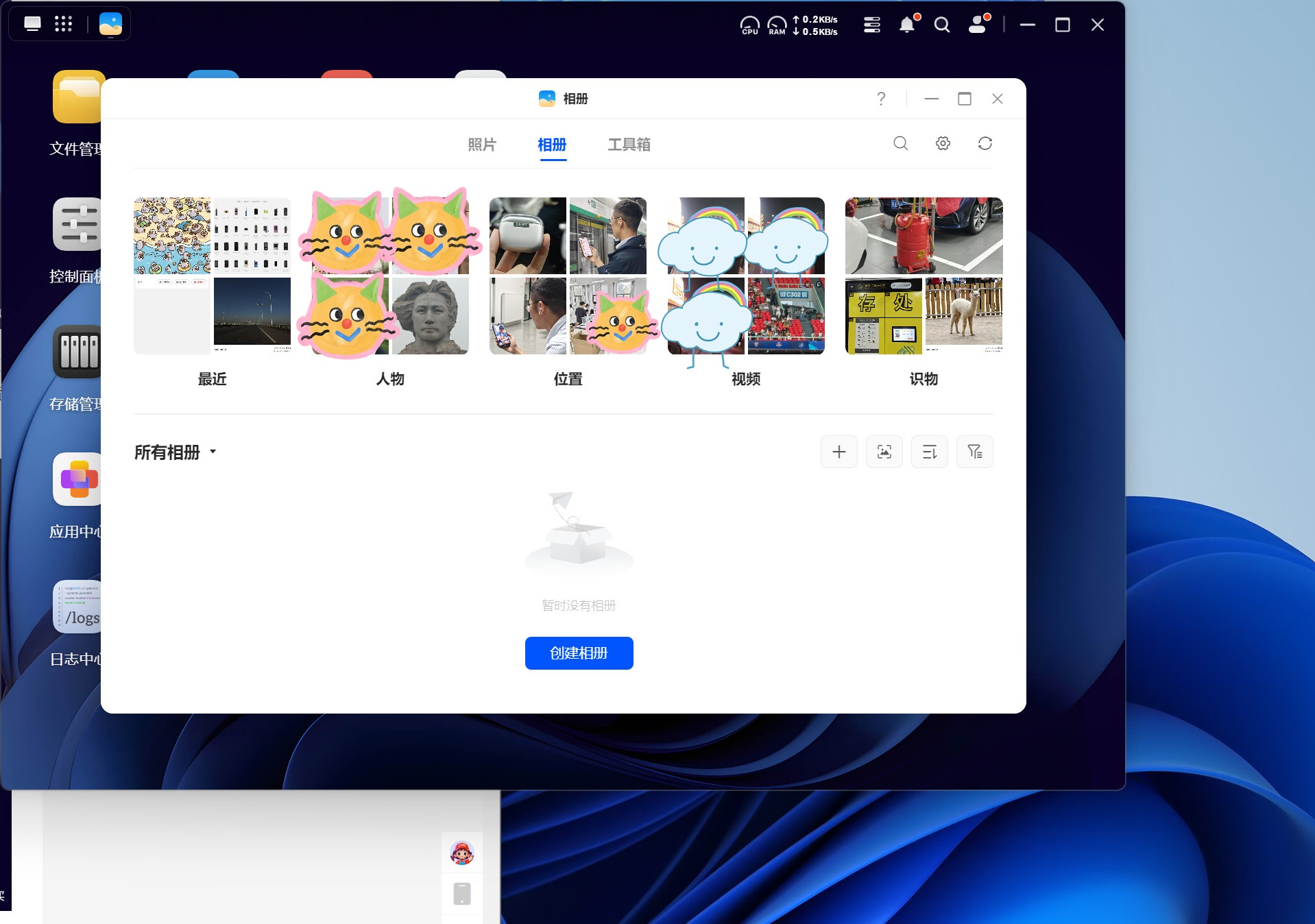Click the image scan icon button

(884, 452)
